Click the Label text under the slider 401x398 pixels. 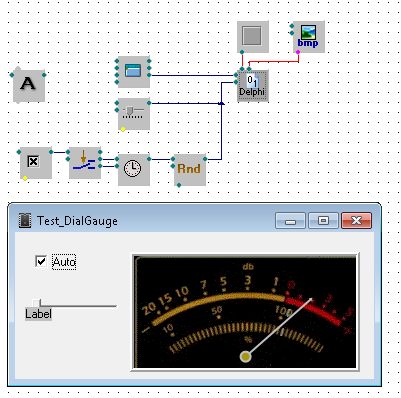tap(38, 314)
